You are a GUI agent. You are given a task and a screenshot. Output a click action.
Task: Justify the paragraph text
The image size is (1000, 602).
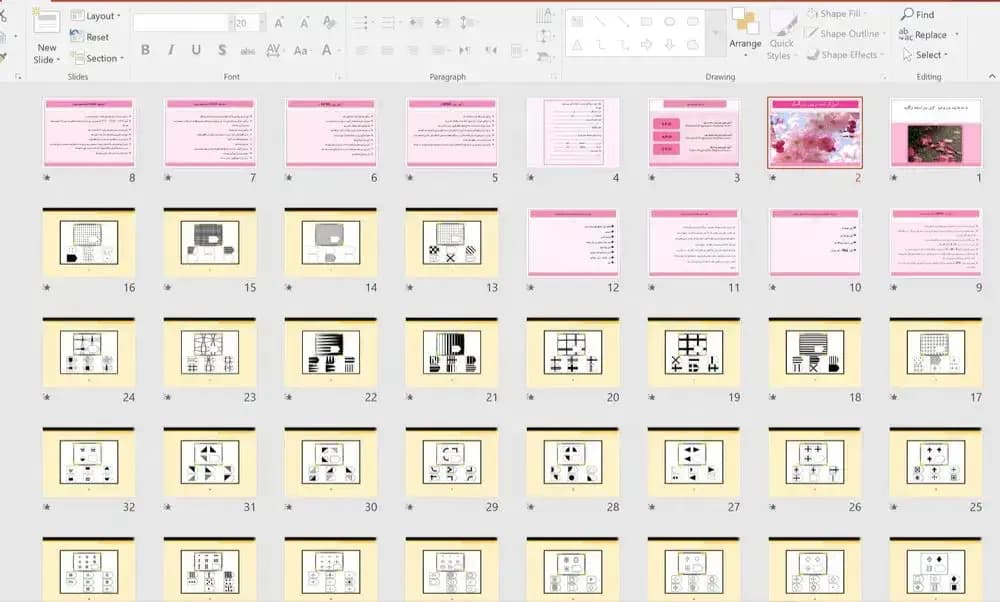pos(438,50)
